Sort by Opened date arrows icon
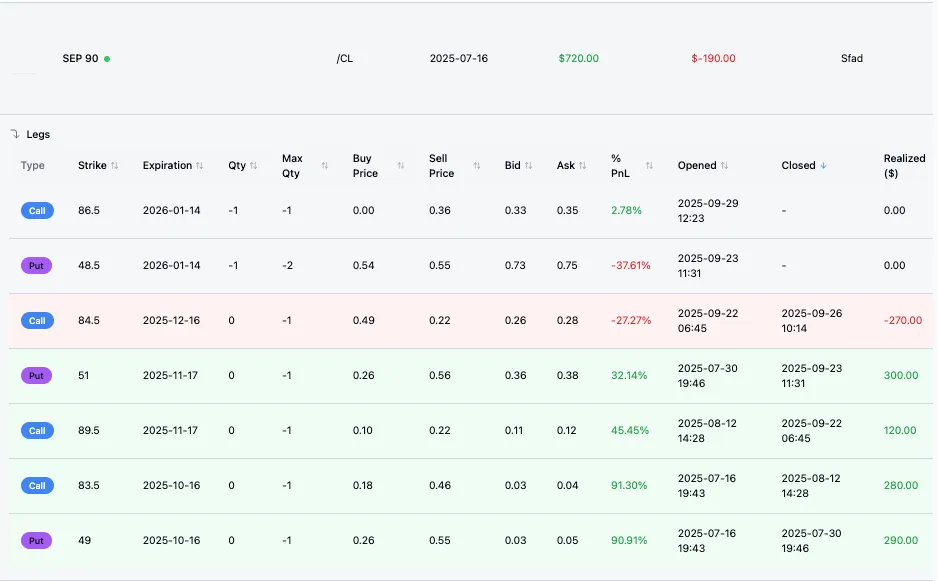 (724, 166)
